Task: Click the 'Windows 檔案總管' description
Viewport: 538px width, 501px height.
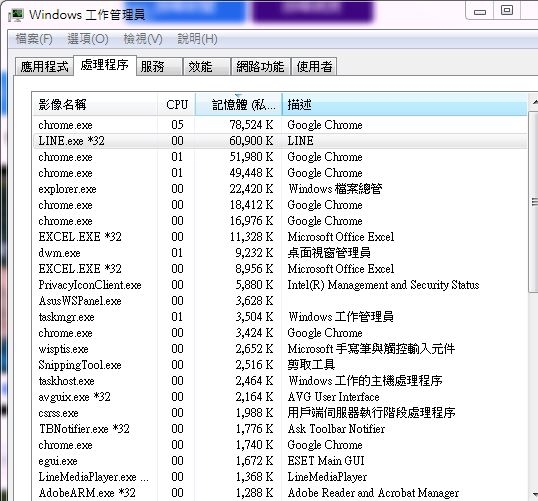Action: point(335,189)
